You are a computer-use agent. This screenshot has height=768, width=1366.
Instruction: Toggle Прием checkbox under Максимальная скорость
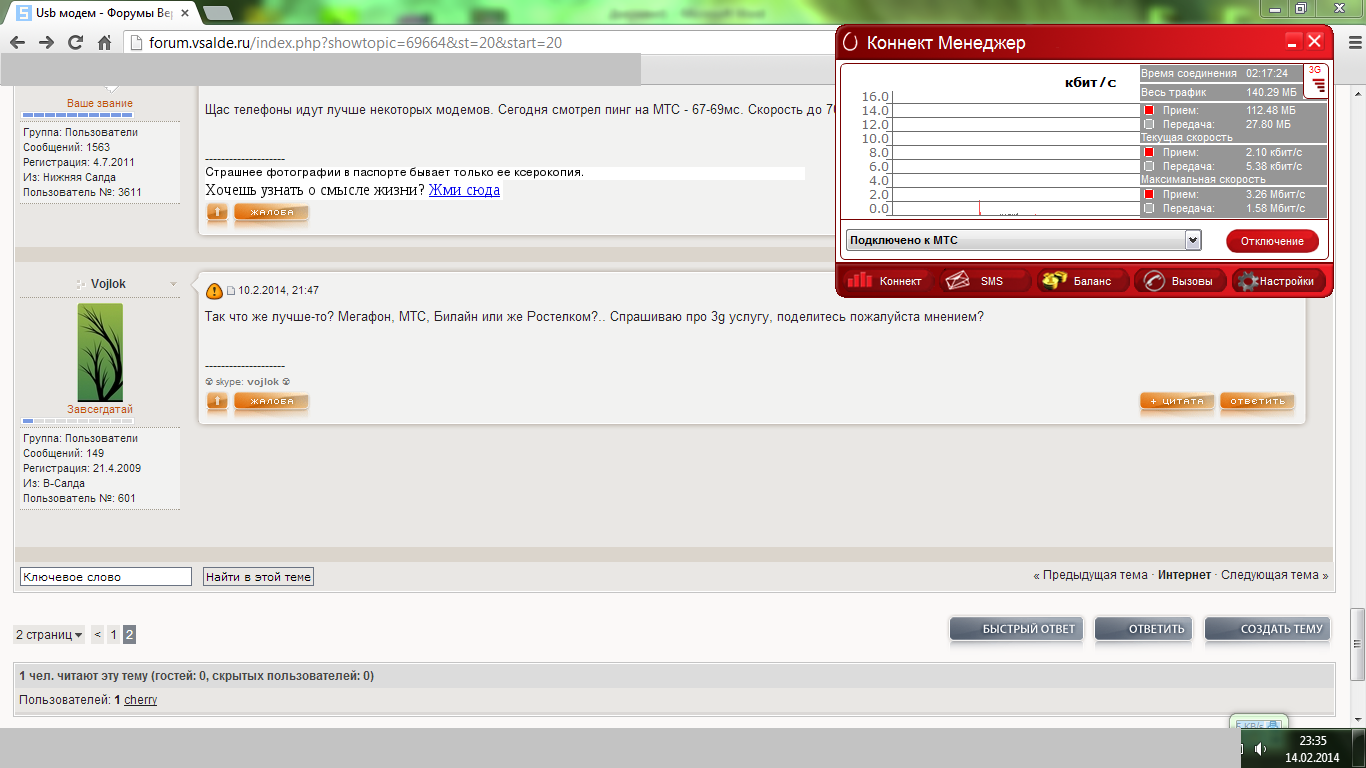click(x=1149, y=194)
